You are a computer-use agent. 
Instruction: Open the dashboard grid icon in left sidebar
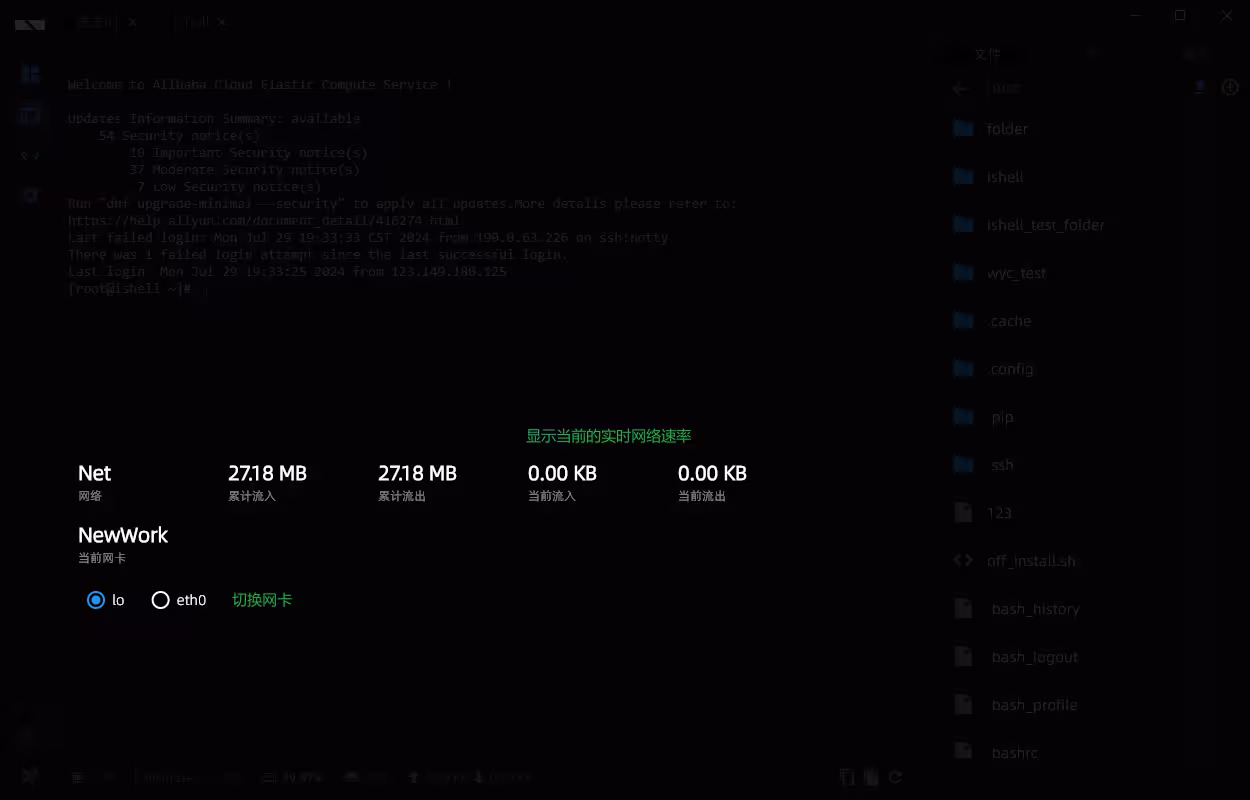pyautogui.click(x=30, y=74)
